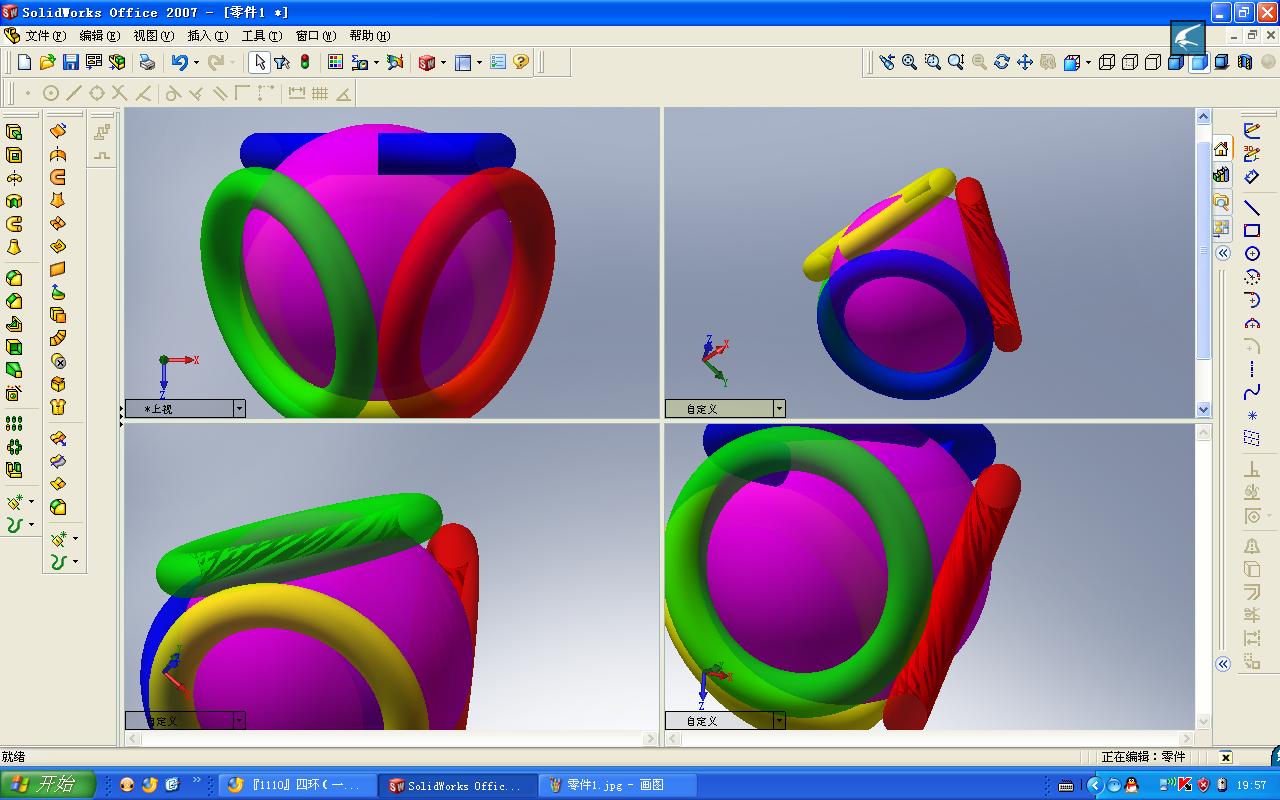Select the Revolved Boss feature icon
Screen dimensions: 1280x800
point(14,178)
